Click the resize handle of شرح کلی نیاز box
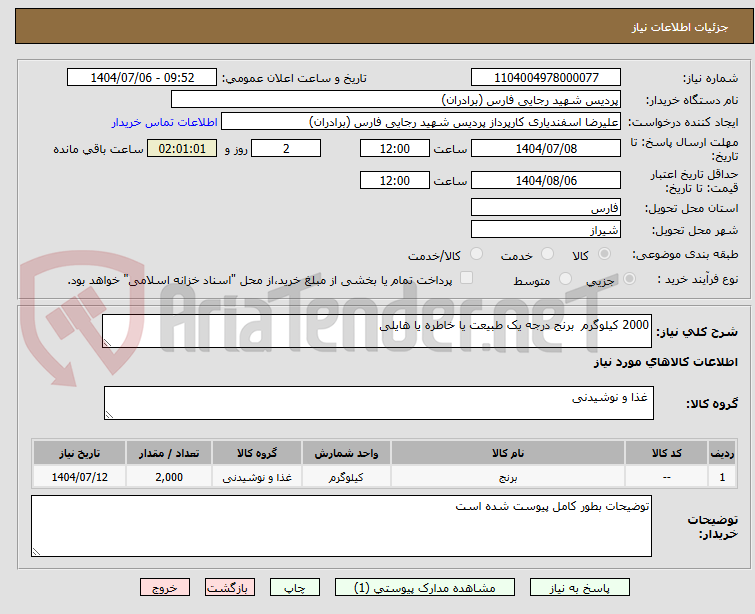Viewport: 755px width, 614px height. click(x=107, y=342)
